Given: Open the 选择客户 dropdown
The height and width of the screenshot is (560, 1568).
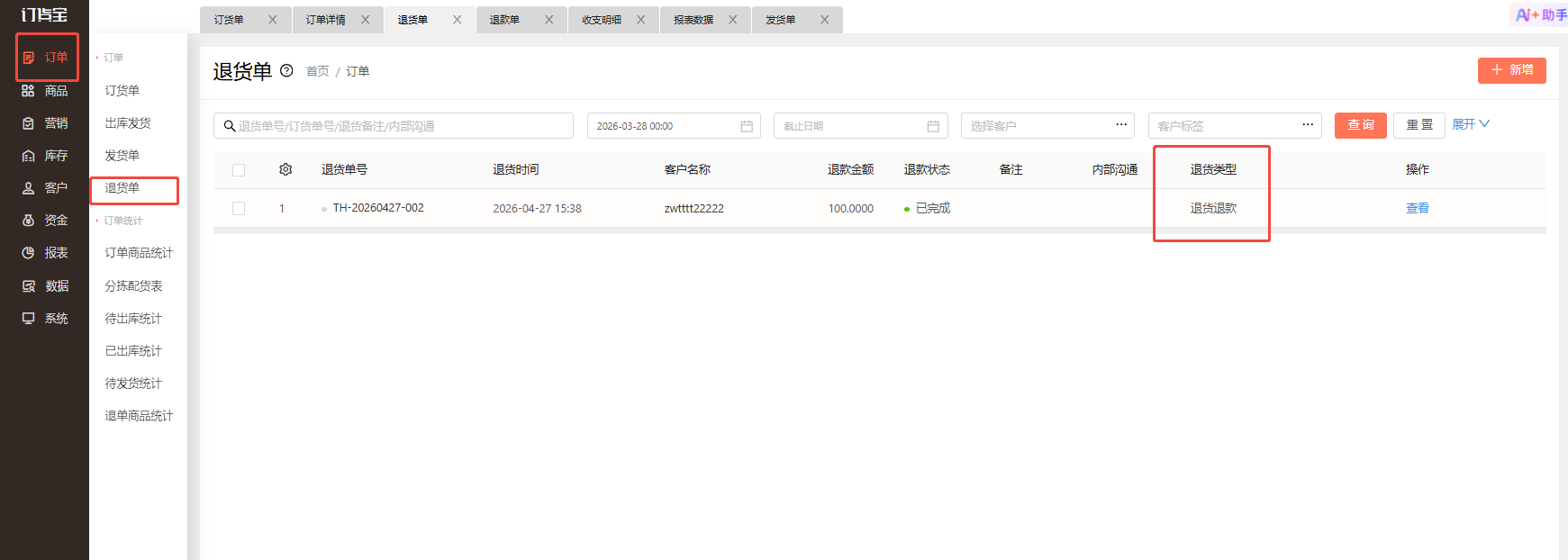Looking at the screenshot, I should (x=1047, y=126).
